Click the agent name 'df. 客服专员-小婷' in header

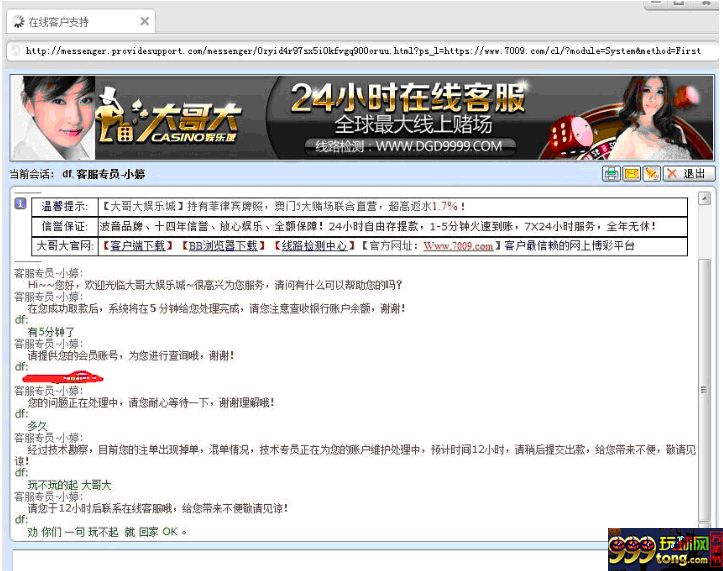104,174
